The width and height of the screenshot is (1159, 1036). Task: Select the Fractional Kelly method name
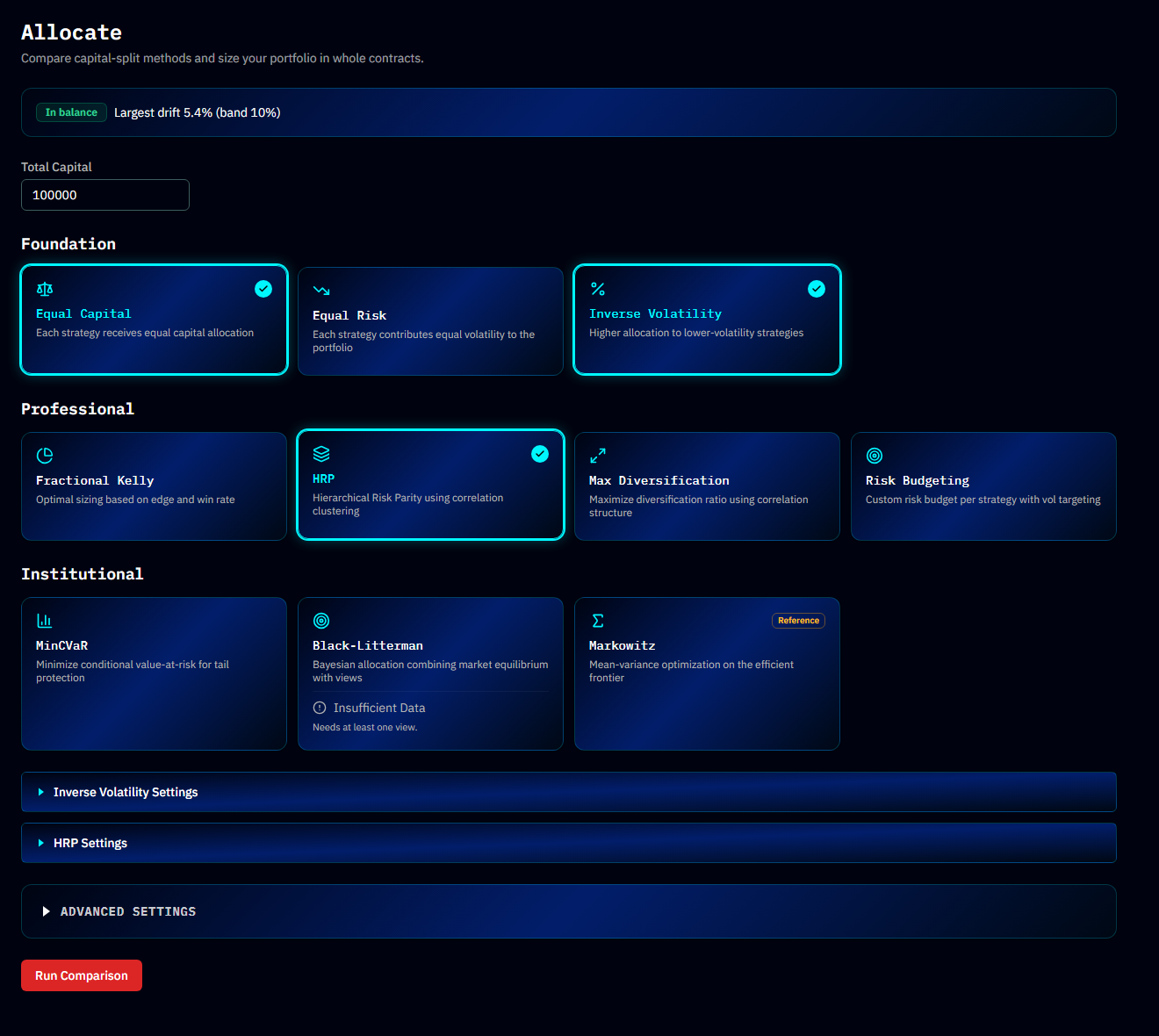[x=95, y=480]
